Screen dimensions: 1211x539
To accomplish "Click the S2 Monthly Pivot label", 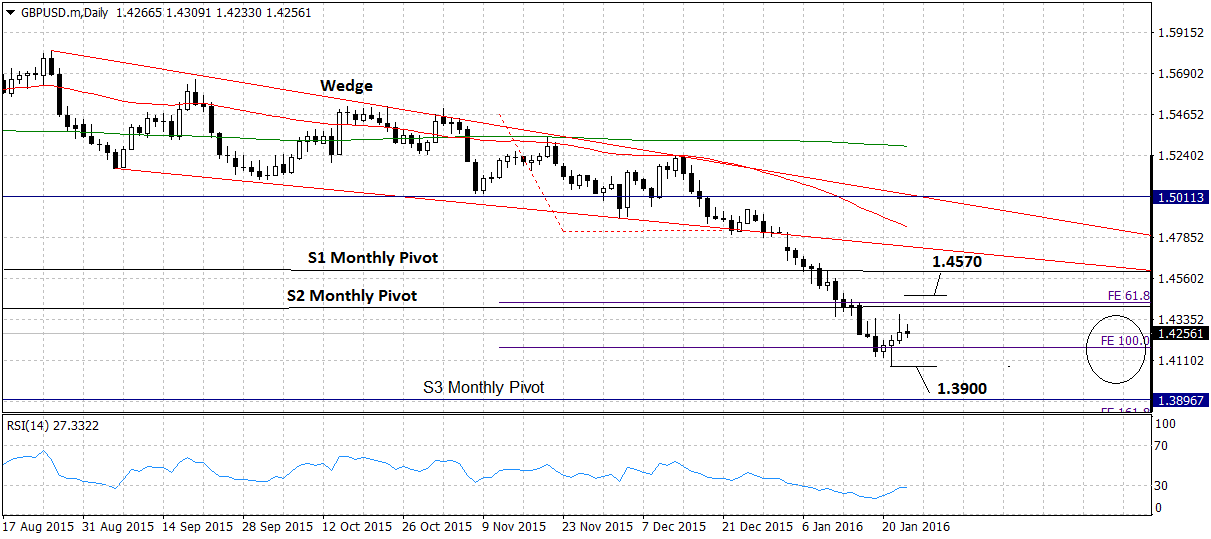I will coord(352,296).
